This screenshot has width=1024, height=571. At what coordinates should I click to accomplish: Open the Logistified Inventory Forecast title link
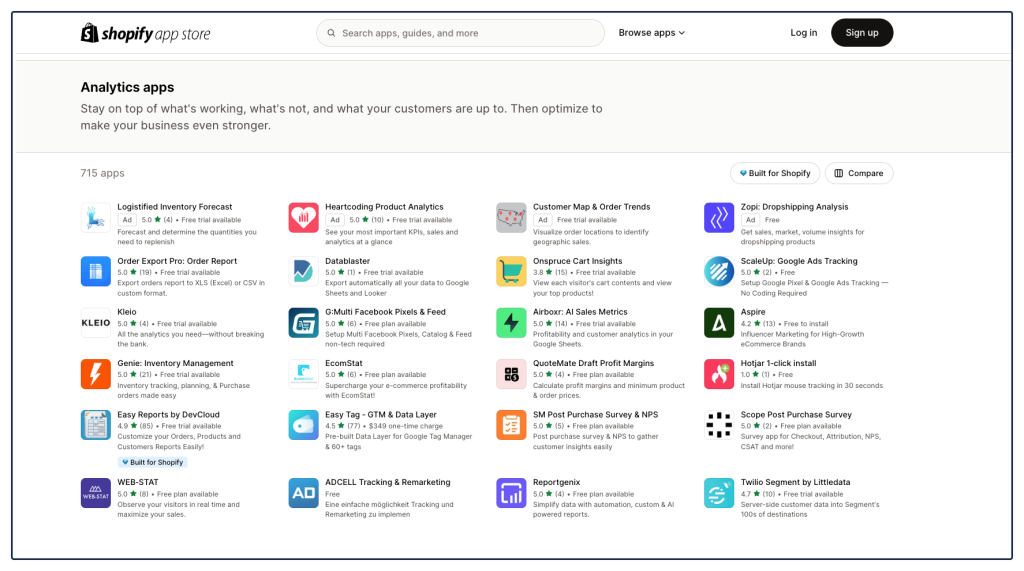click(x=174, y=207)
